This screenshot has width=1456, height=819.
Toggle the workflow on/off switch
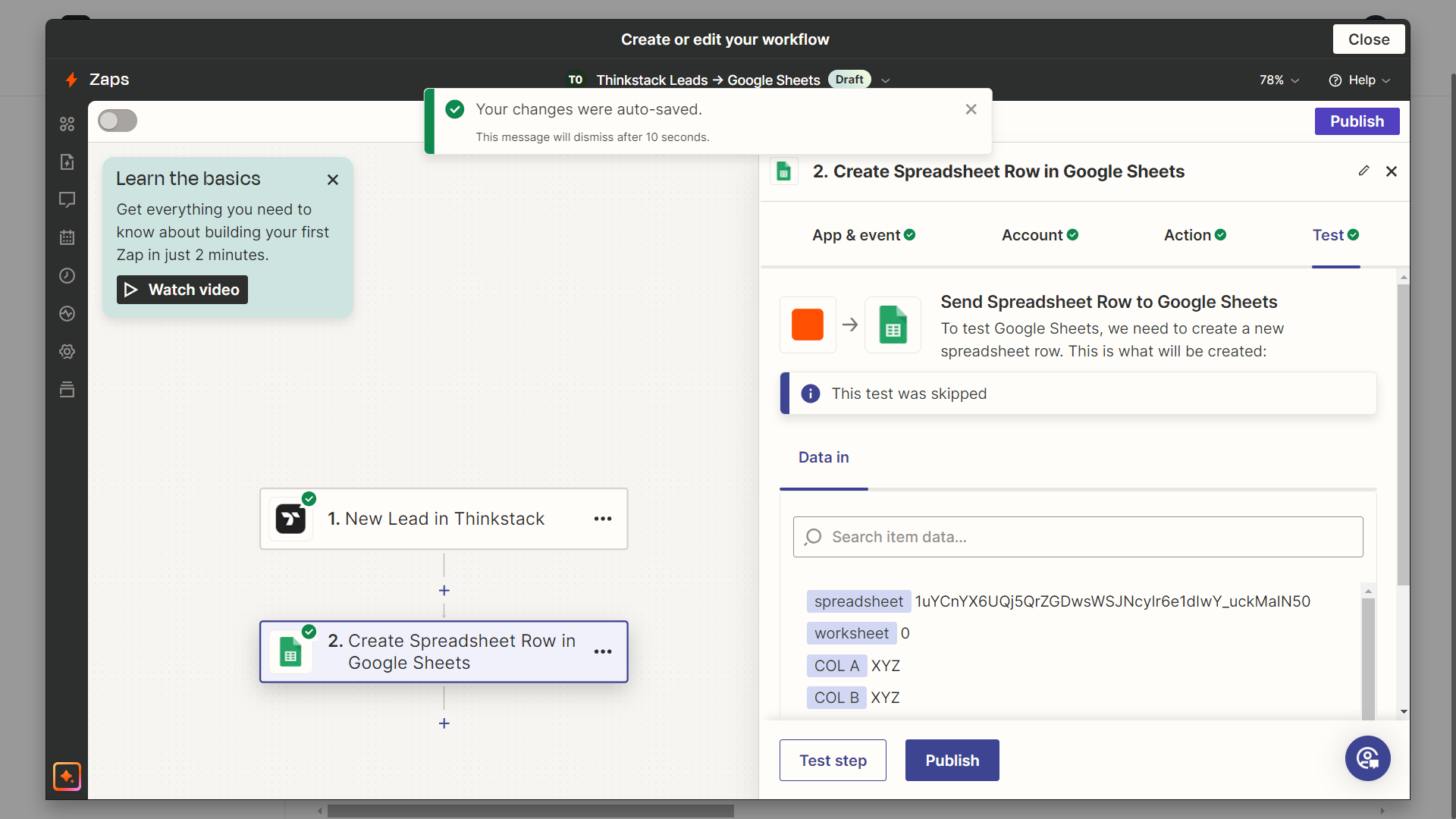pos(117,121)
